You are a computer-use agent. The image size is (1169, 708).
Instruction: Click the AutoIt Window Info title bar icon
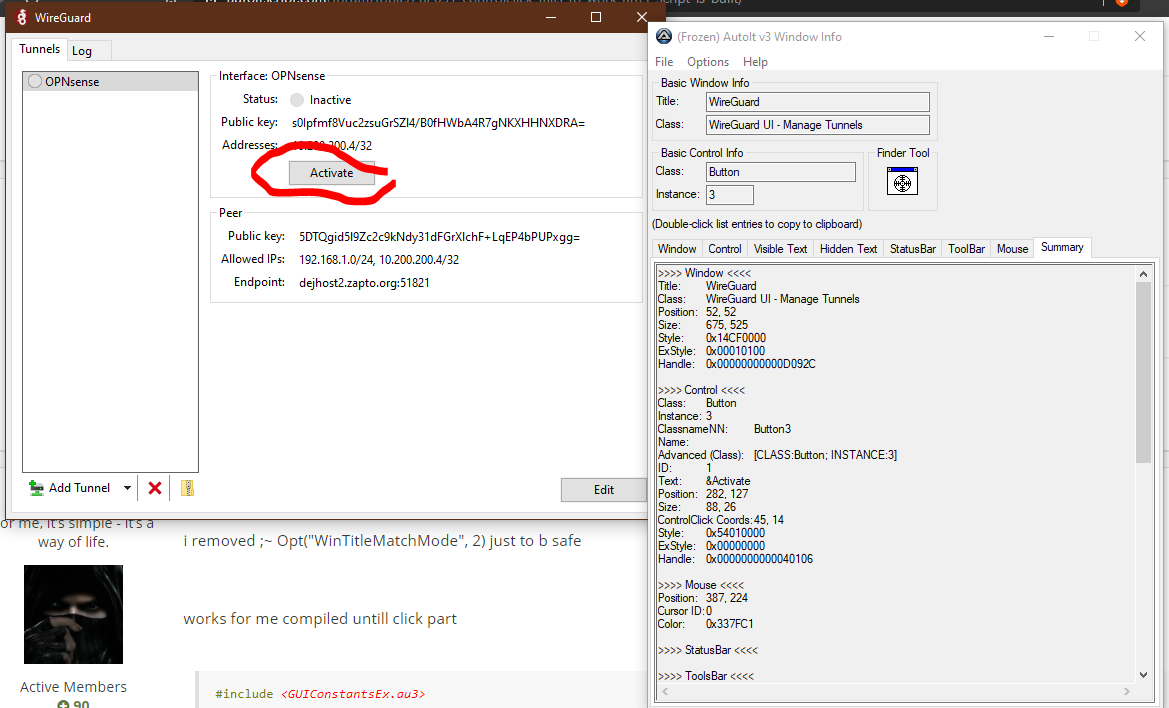[664, 37]
